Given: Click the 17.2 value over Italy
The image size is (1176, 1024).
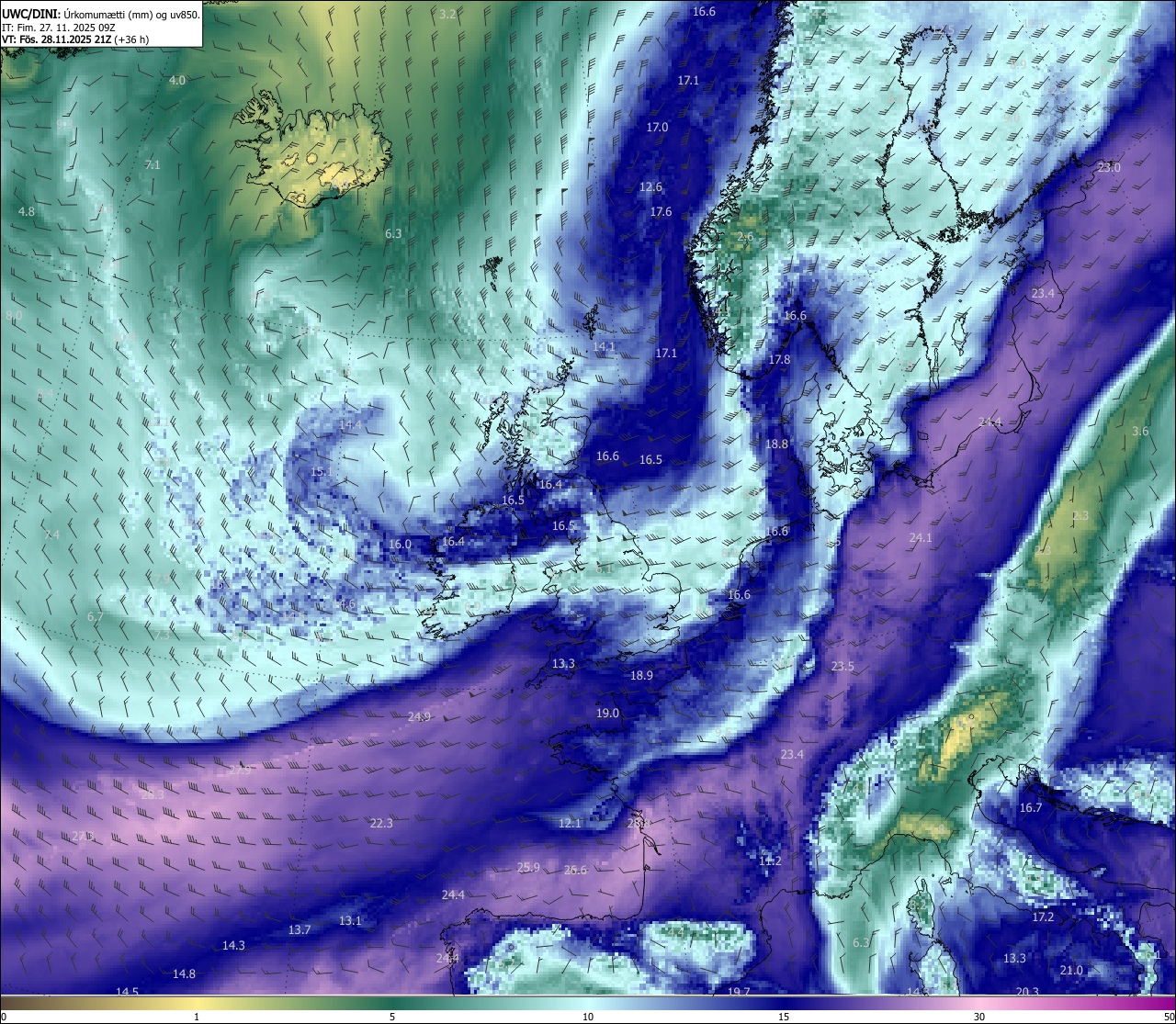Looking at the screenshot, I should click(x=1043, y=917).
